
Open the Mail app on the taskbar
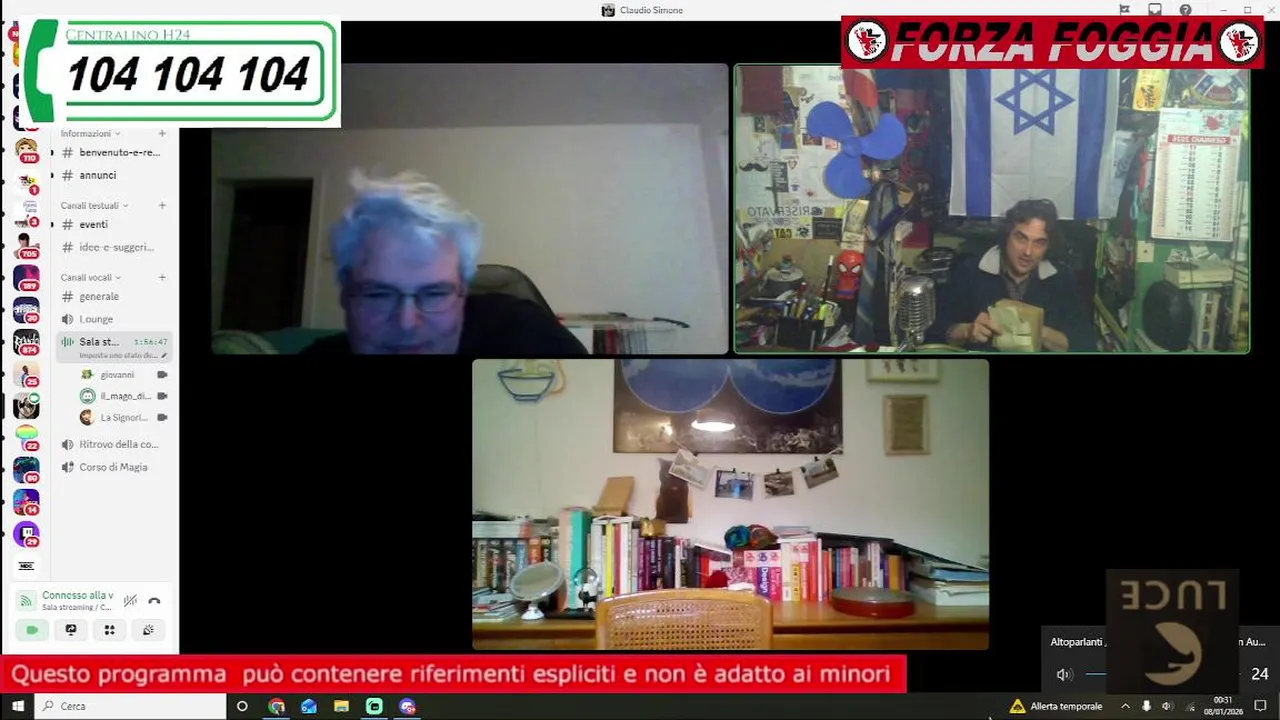pos(309,706)
